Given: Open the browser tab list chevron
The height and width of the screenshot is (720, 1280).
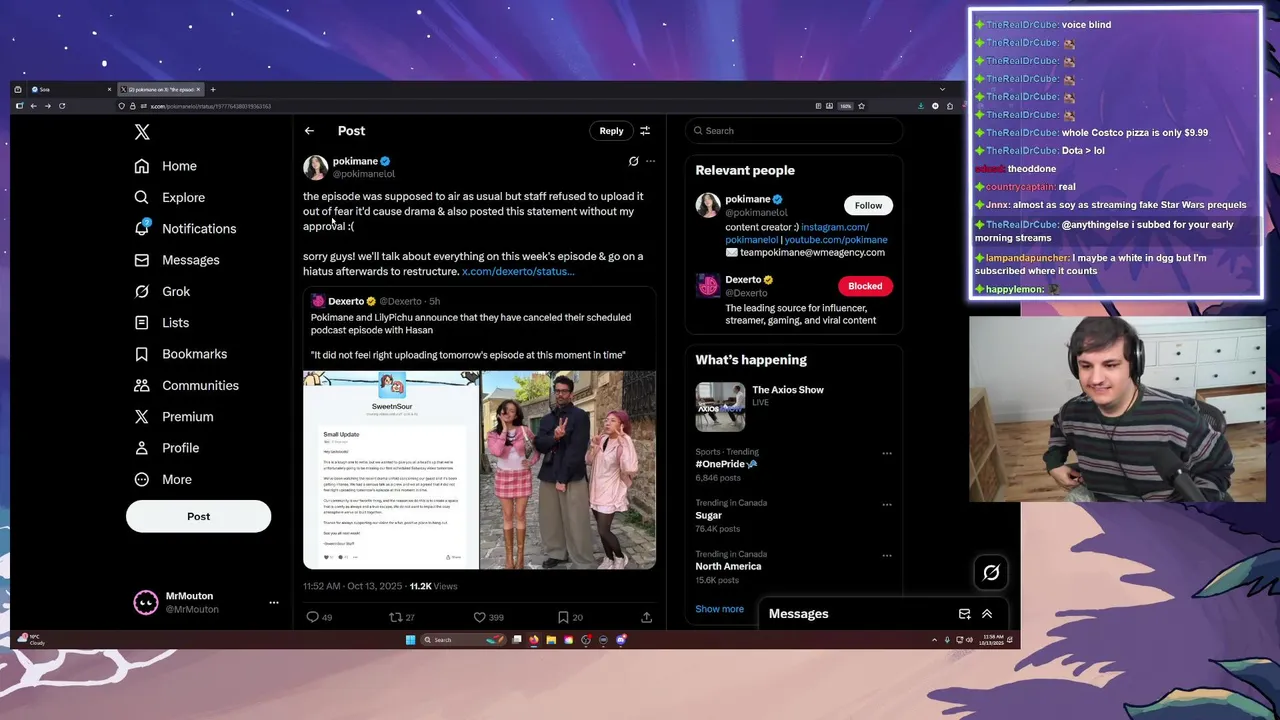Looking at the screenshot, I should pos(942,90).
